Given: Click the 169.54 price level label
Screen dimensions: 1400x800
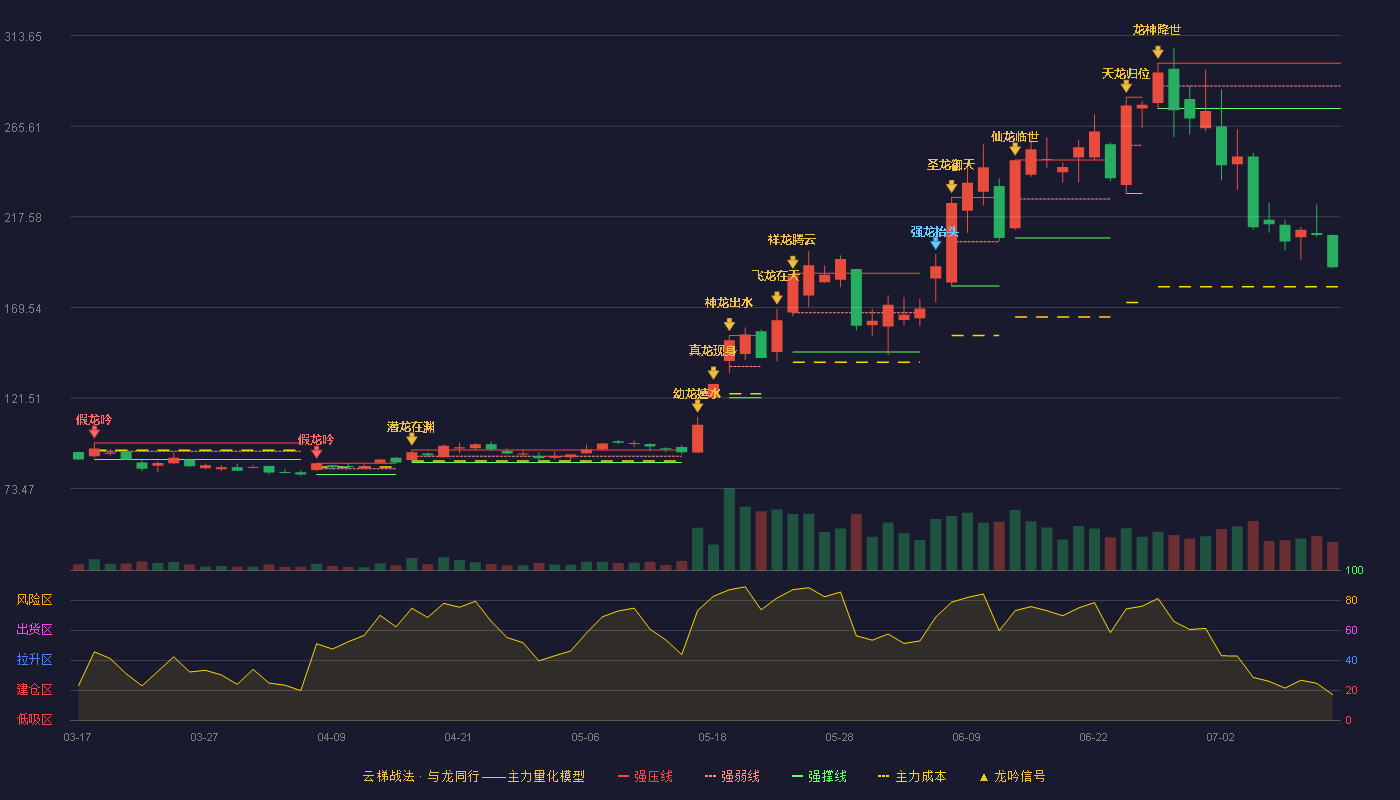Looking at the screenshot, I should 23,308.
